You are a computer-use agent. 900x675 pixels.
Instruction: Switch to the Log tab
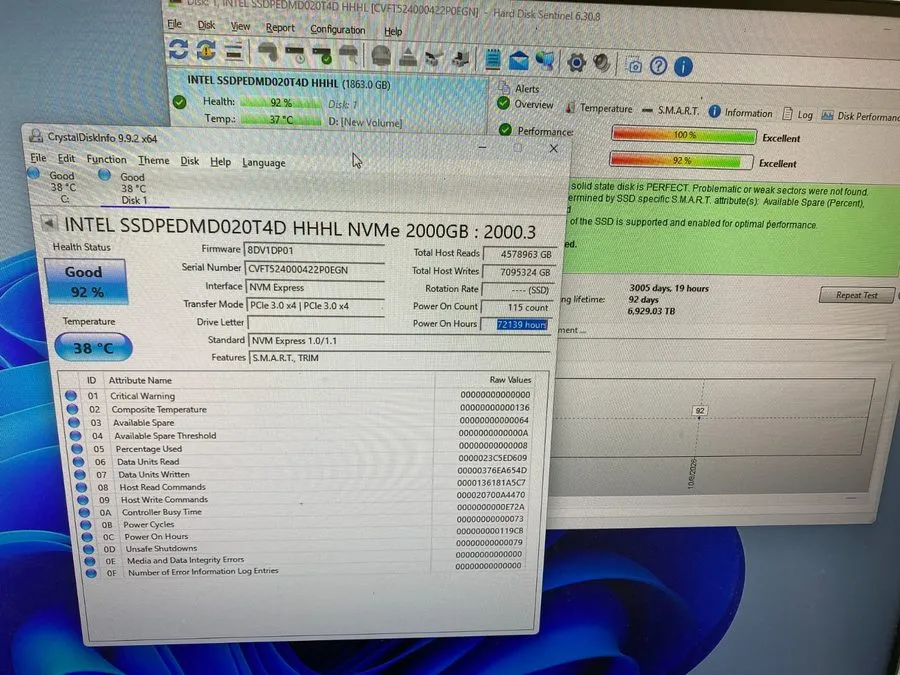pos(798,114)
